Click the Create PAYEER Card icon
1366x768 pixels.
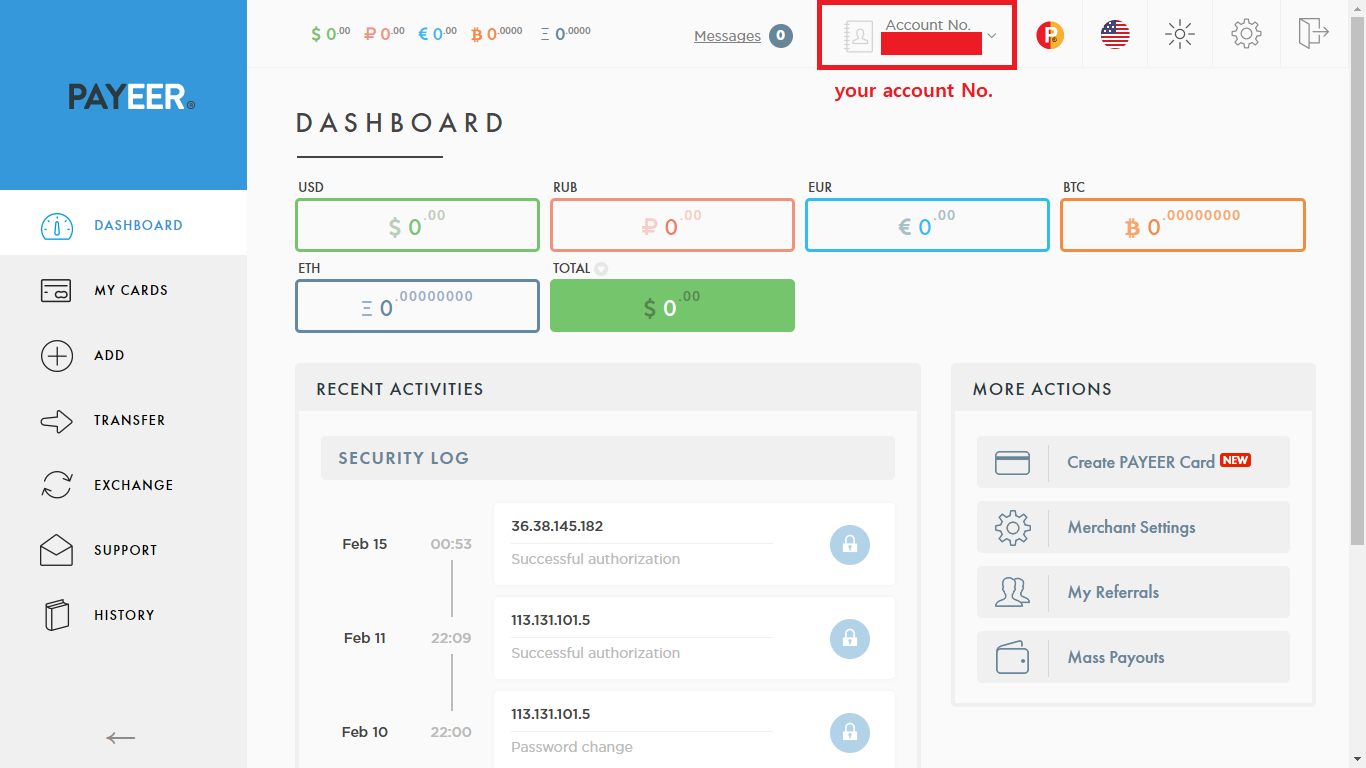[x=1012, y=463]
